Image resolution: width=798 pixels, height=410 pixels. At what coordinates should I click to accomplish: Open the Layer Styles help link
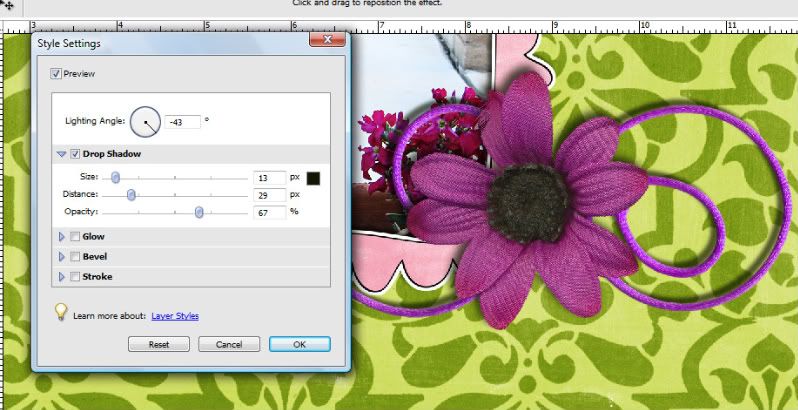point(175,316)
